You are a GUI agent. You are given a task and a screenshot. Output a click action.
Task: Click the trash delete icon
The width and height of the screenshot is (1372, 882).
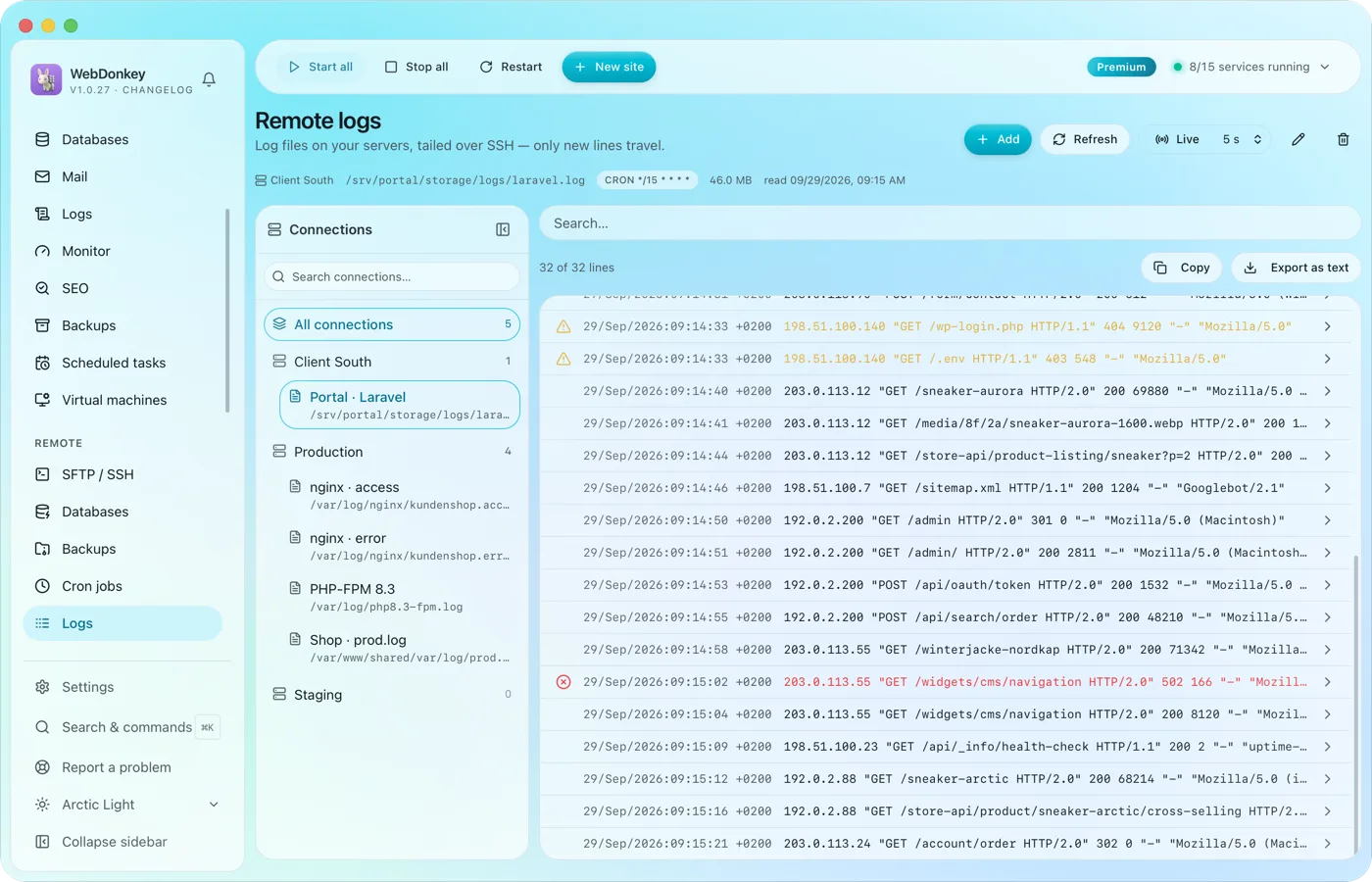click(x=1343, y=139)
